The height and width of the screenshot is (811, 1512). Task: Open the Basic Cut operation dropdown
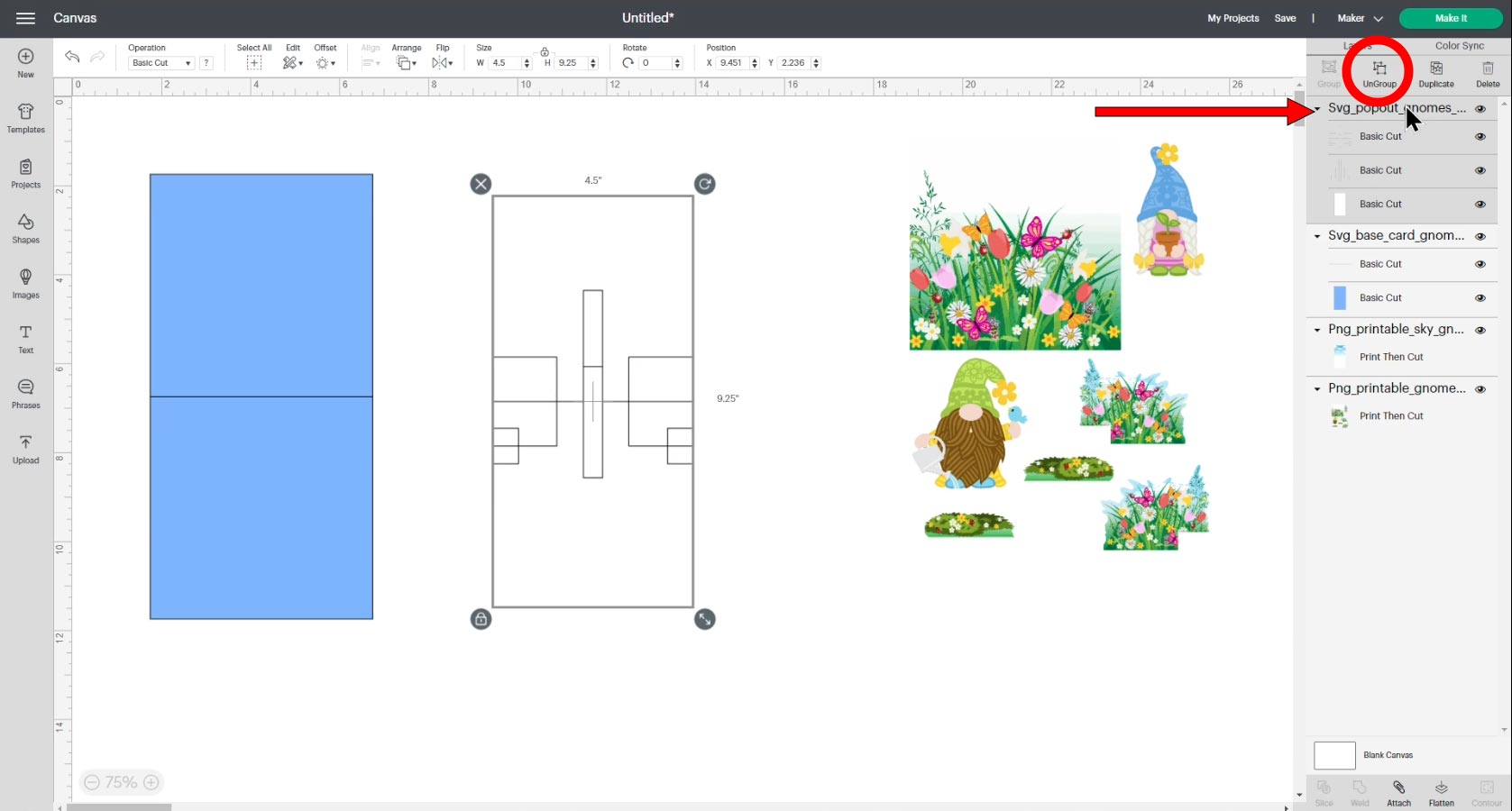[160, 62]
